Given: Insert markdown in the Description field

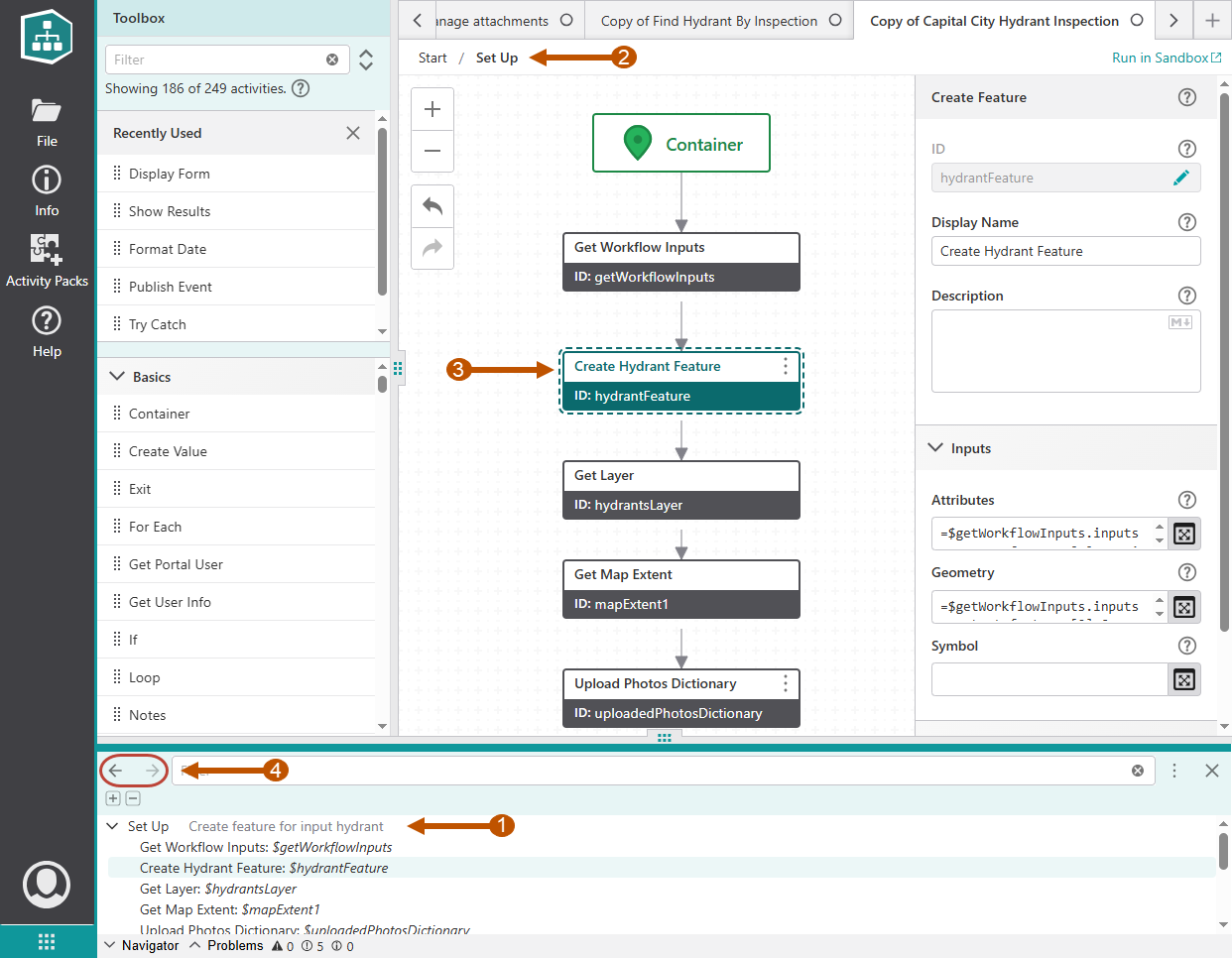Looking at the screenshot, I should (1179, 321).
